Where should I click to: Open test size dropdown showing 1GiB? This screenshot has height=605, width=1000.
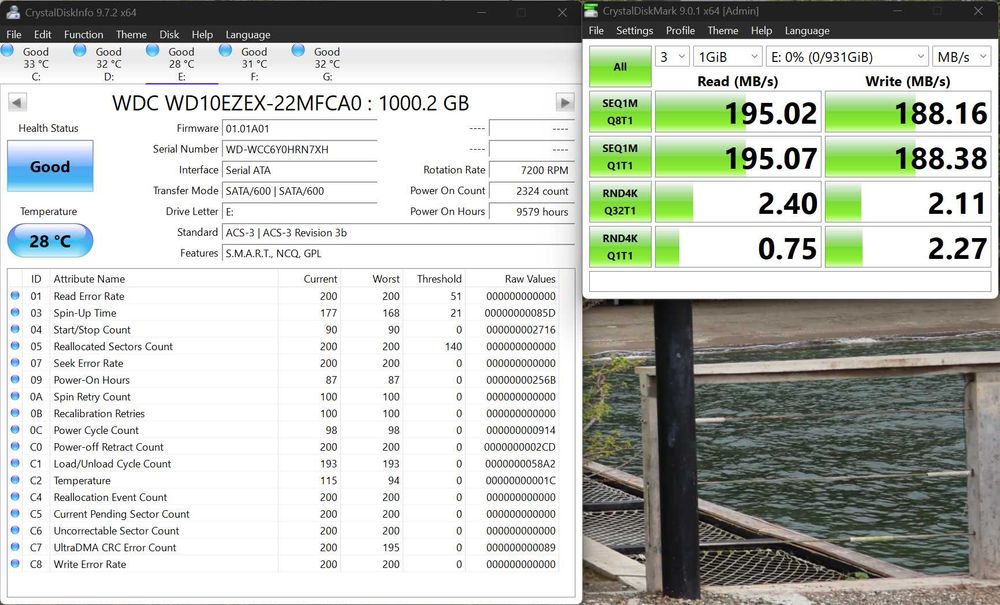point(728,57)
